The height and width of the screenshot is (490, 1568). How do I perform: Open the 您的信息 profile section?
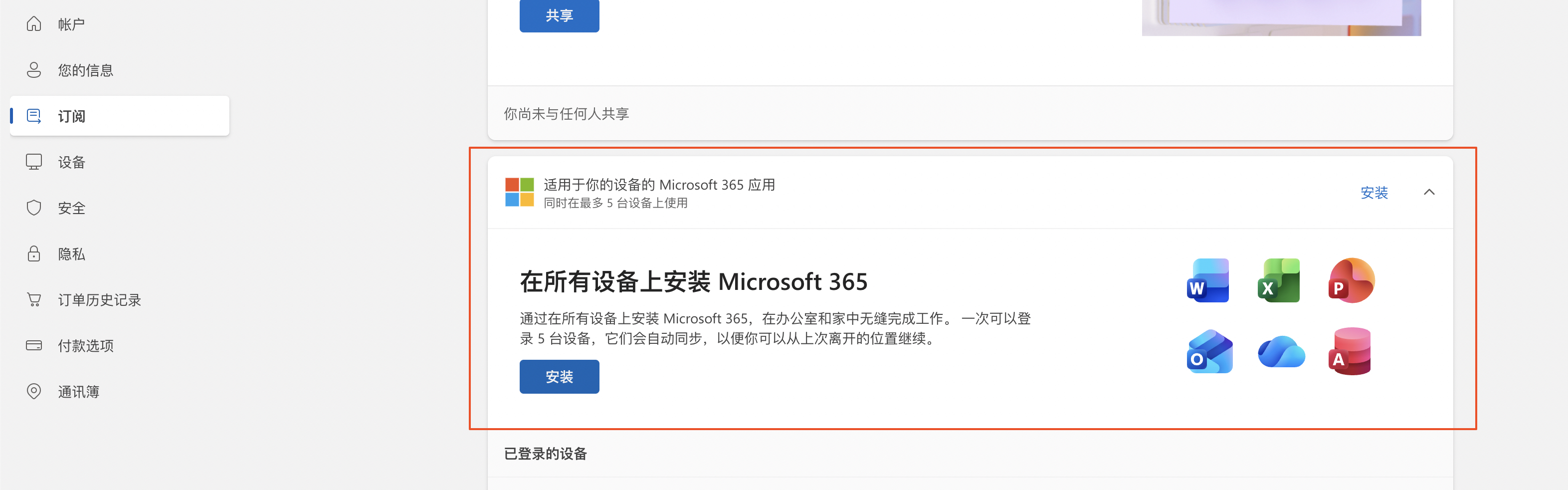pos(85,70)
